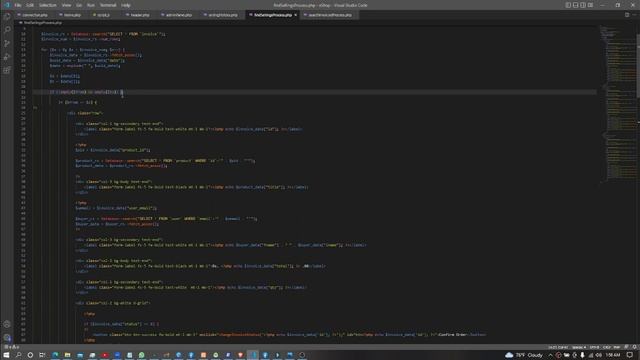
Task: Open the Brave browser from the taskbar
Action: [x=240, y=355]
